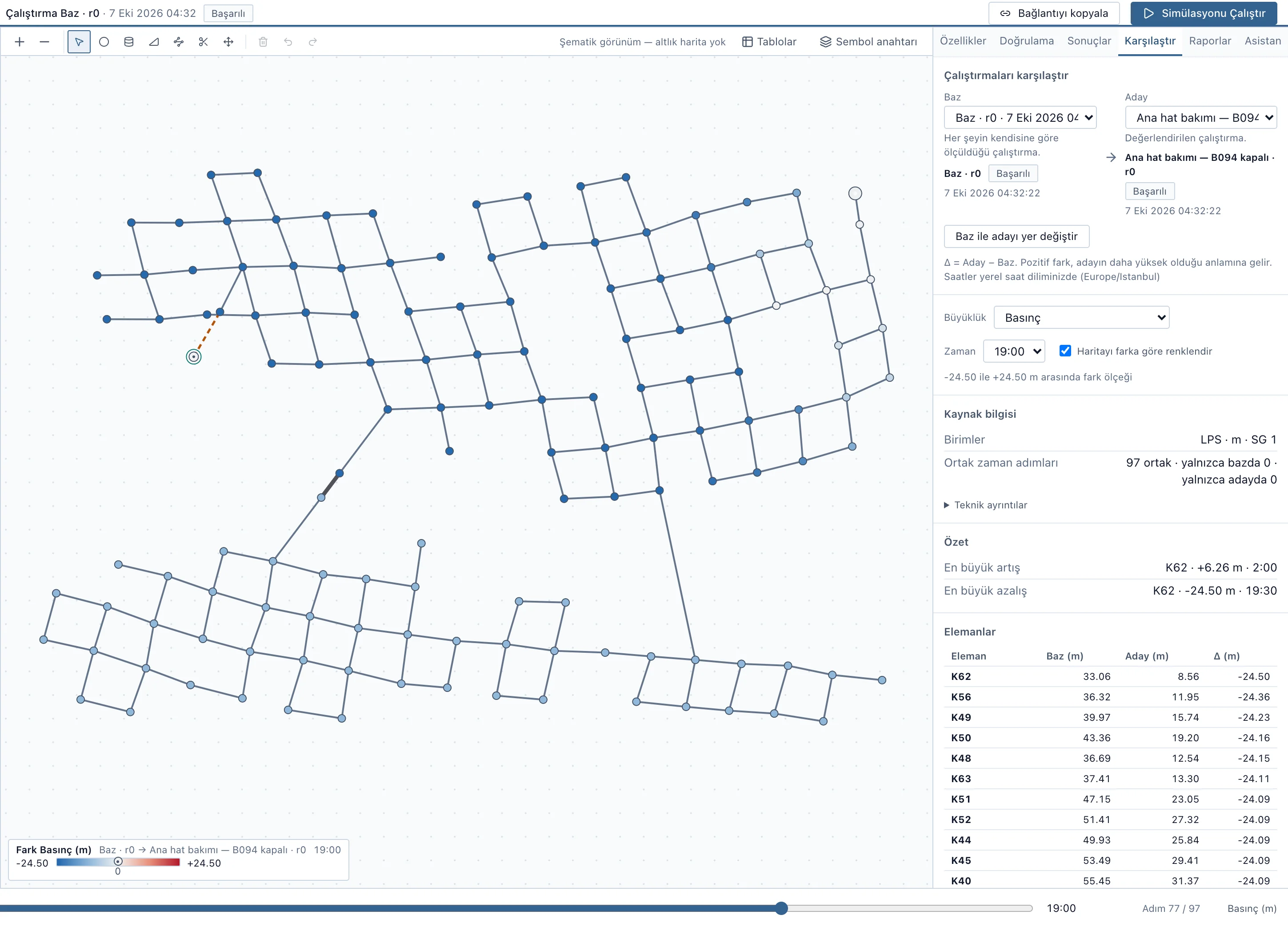The height and width of the screenshot is (927, 1288).
Task: Open the Büyüklük Basınç dropdown
Action: [x=1081, y=317]
